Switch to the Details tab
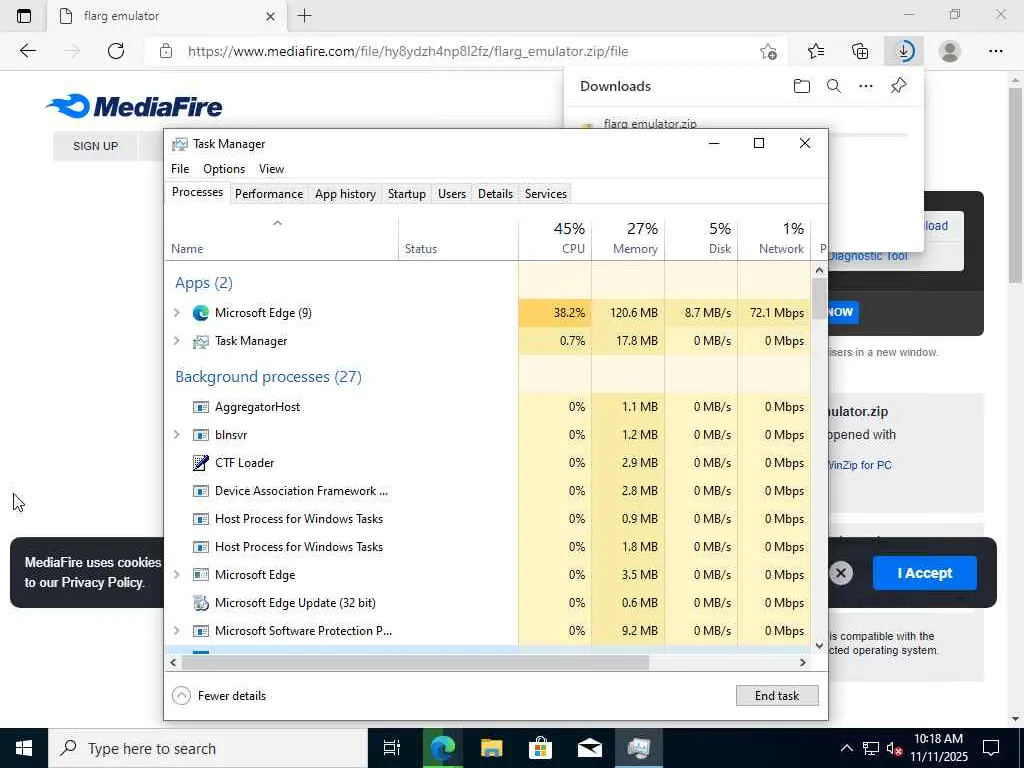This screenshot has height=768, width=1024. coord(495,194)
